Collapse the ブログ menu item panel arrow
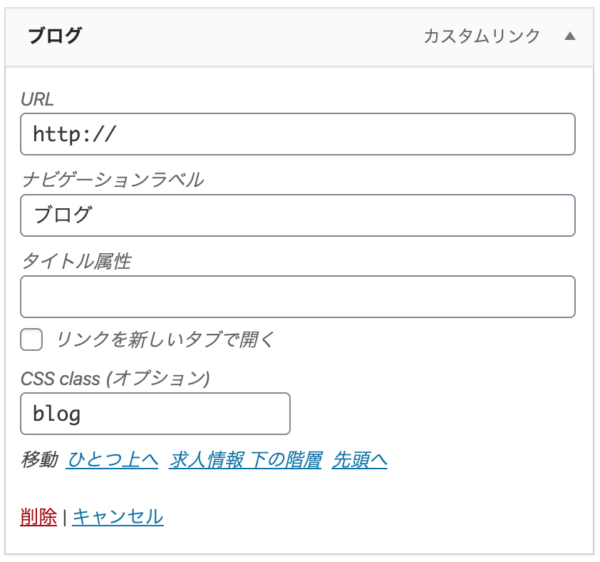Viewport: 600px width, 562px height. click(x=570, y=36)
